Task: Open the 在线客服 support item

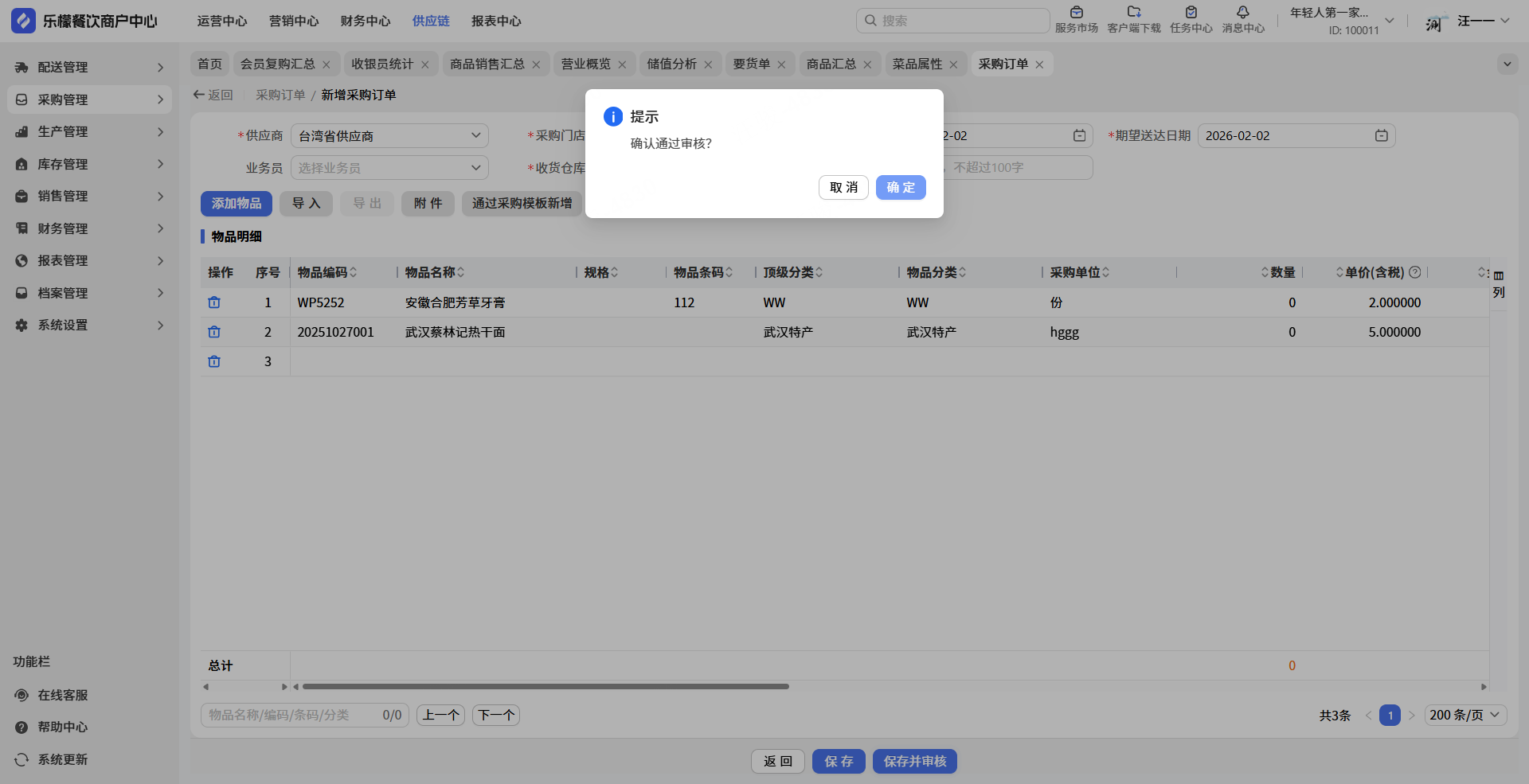Action: point(62,695)
